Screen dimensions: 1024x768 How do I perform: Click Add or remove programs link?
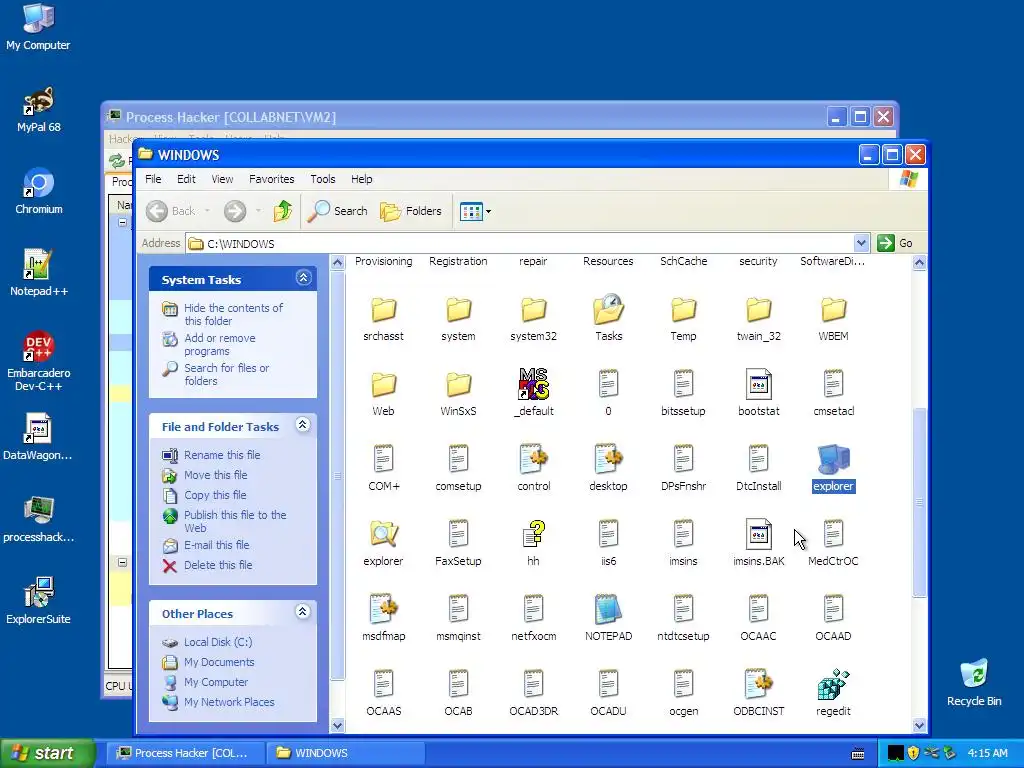(219, 344)
